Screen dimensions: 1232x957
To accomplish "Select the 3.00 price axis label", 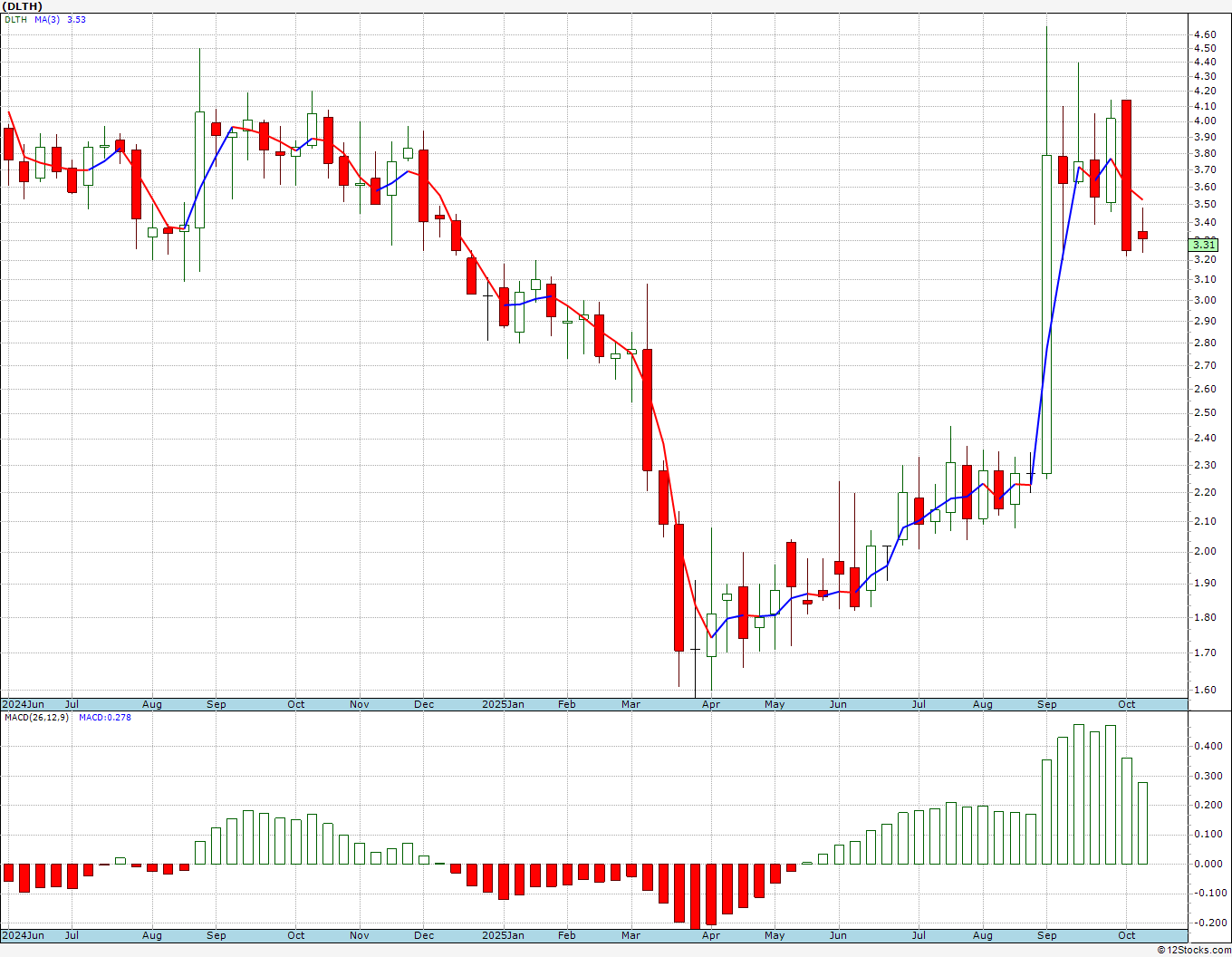I will (1205, 301).
